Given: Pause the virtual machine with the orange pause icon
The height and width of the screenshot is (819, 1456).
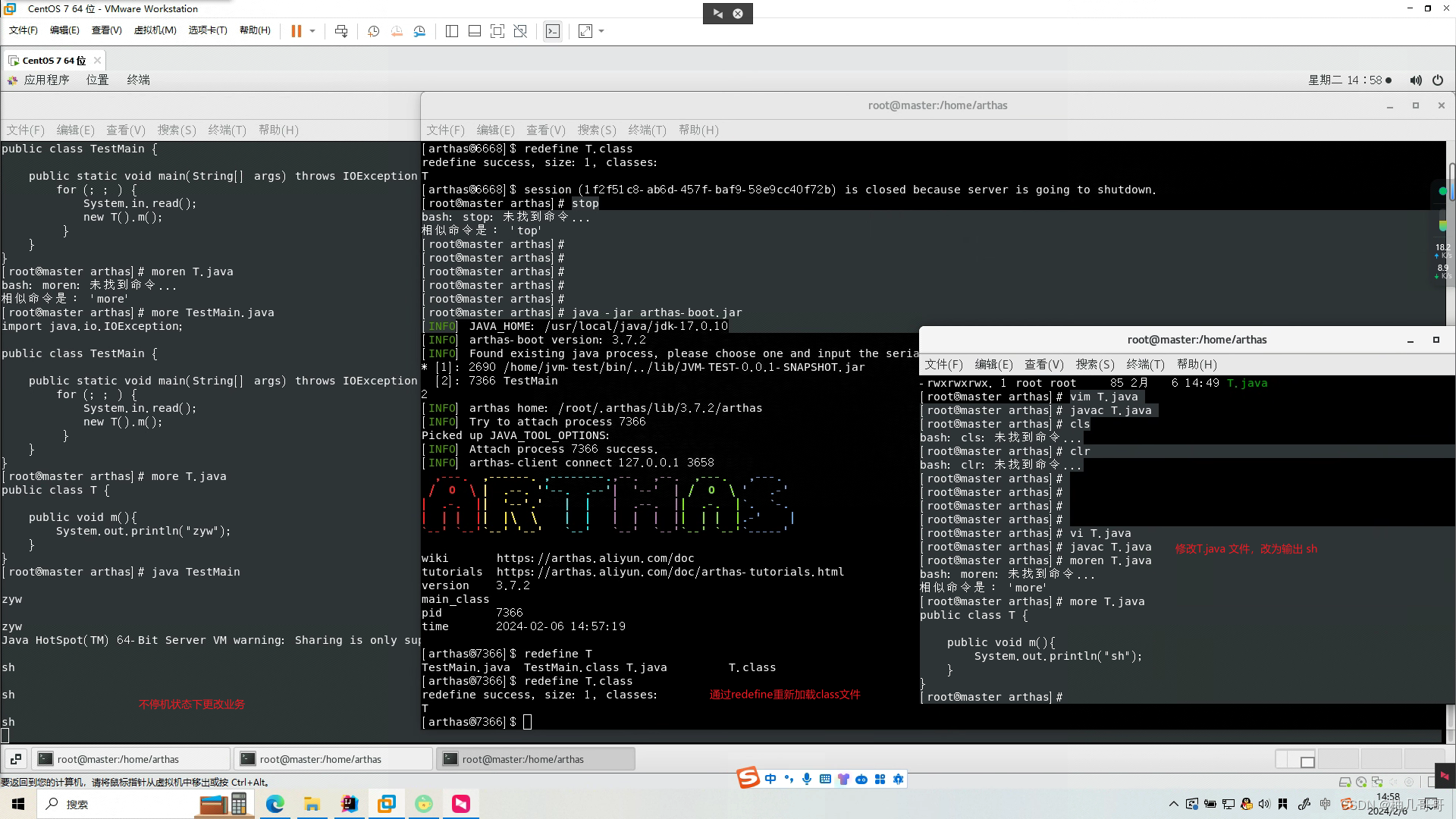Looking at the screenshot, I should tap(296, 31).
